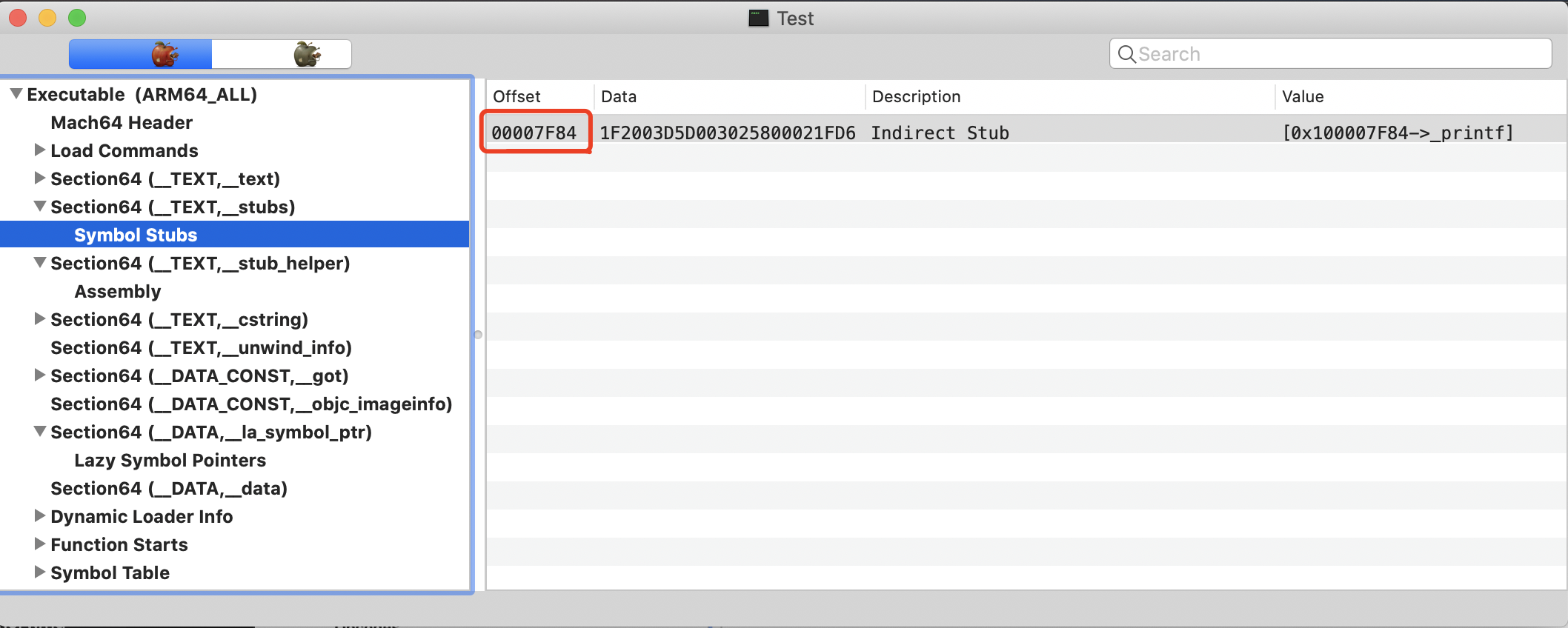Image resolution: width=1568 pixels, height=628 pixels.
Task: Expand Section64 (__TEXT,__cstring)
Action: pyautogui.click(x=40, y=319)
